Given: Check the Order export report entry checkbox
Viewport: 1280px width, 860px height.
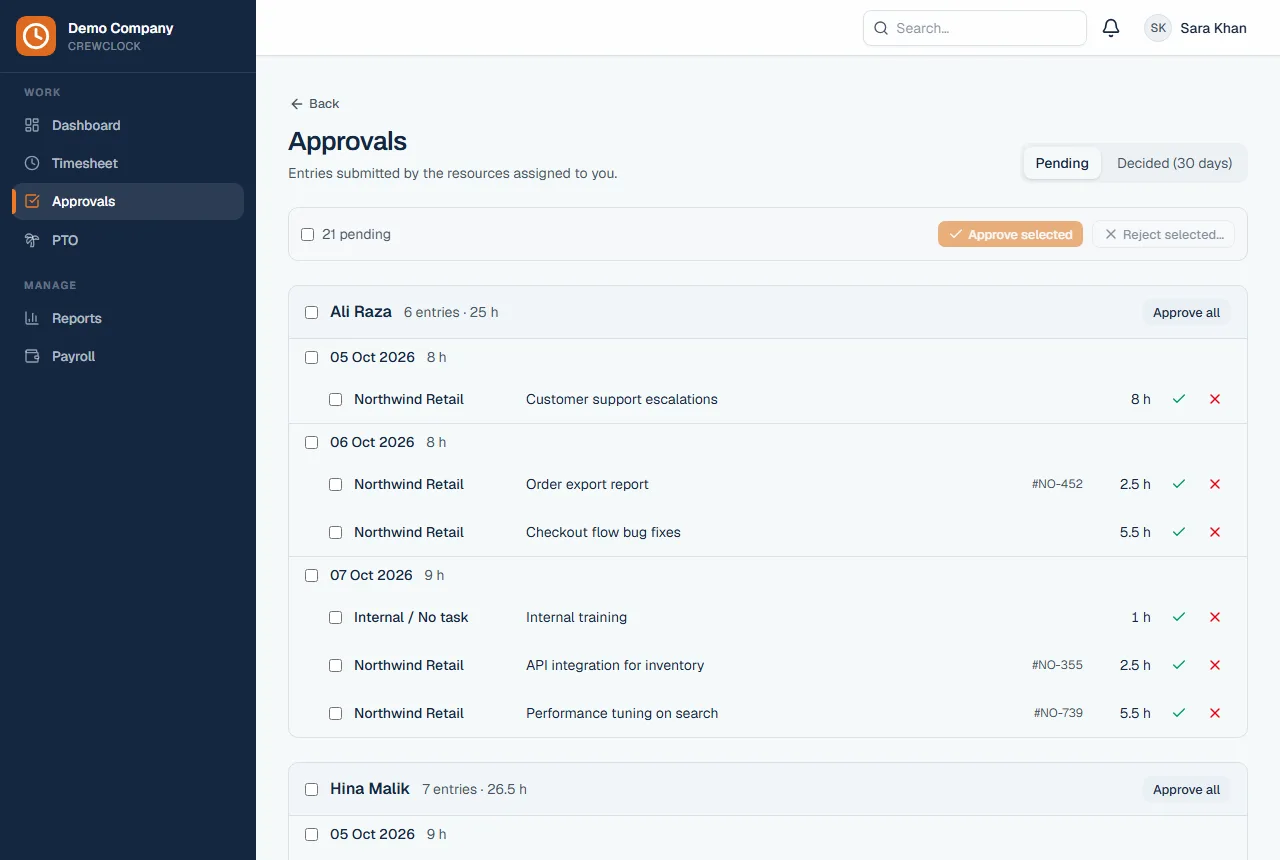Looking at the screenshot, I should [x=336, y=484].
